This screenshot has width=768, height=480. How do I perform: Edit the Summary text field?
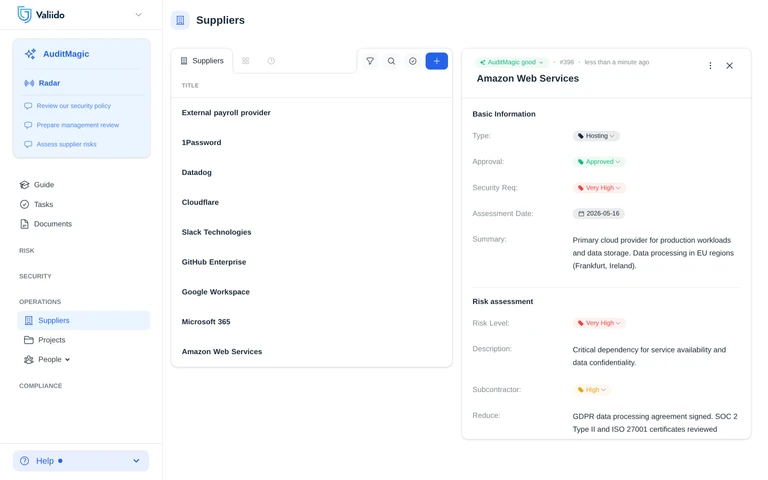click(x=653, y=253)
